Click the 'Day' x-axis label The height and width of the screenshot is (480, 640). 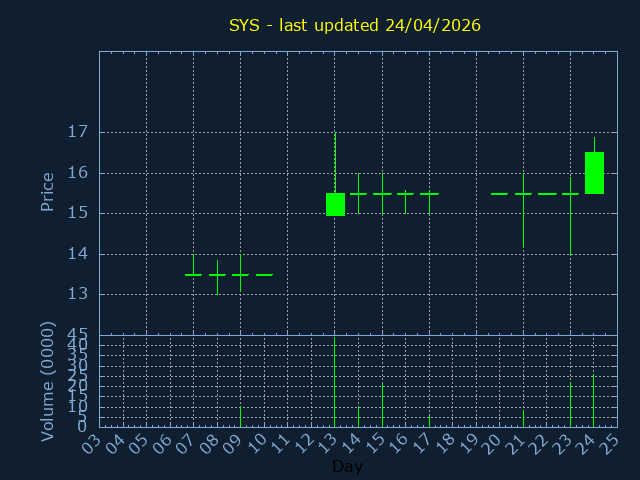(347, 466)
